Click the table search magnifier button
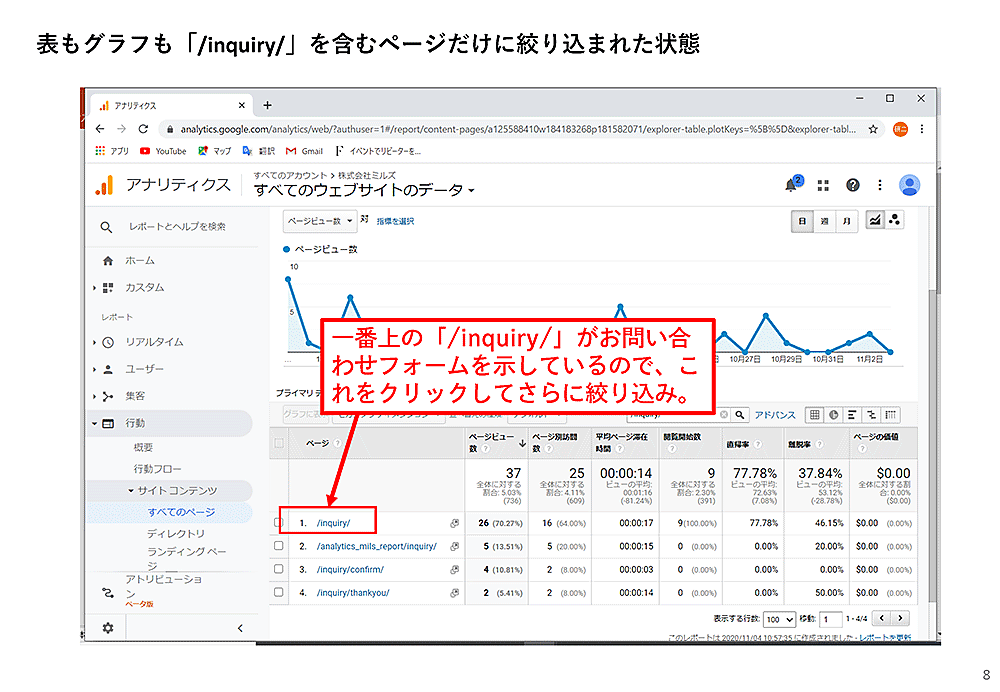 [x=740, y=415]
